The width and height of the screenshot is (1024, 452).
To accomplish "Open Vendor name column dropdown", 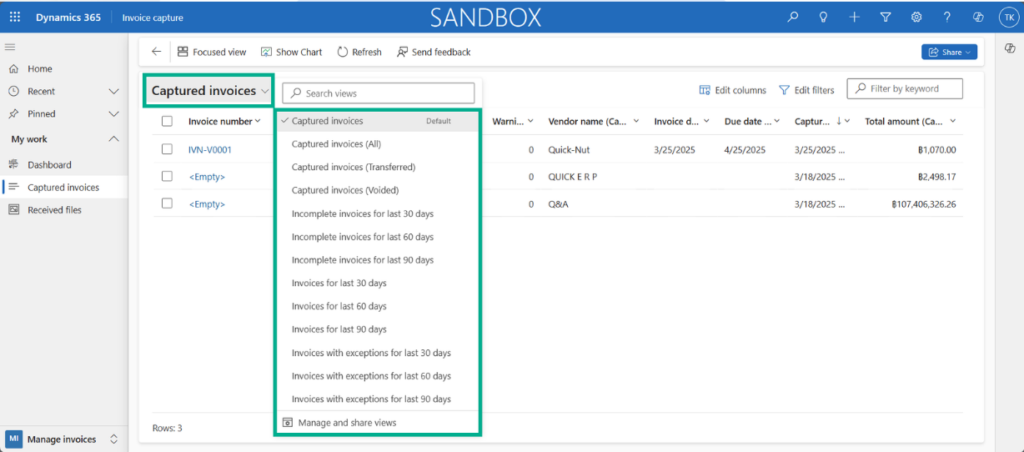I will pyautogui.click(x=636, y=121).
